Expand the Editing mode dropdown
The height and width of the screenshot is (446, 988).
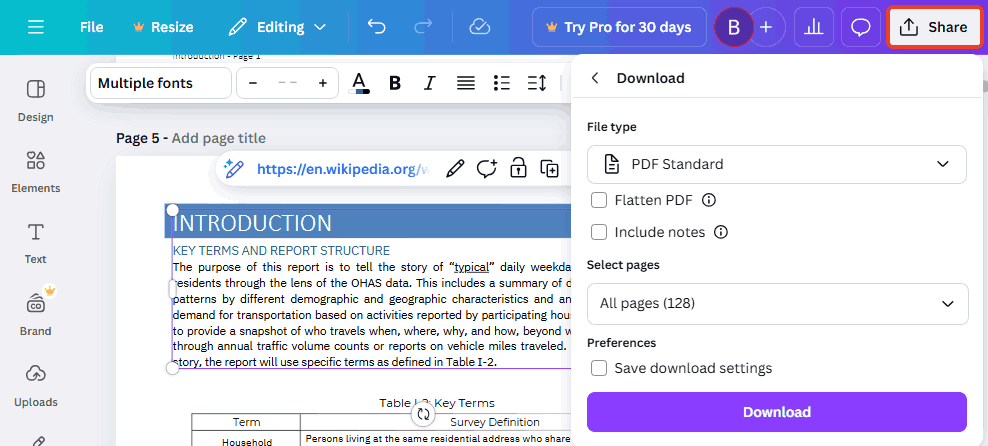[277, 27]
